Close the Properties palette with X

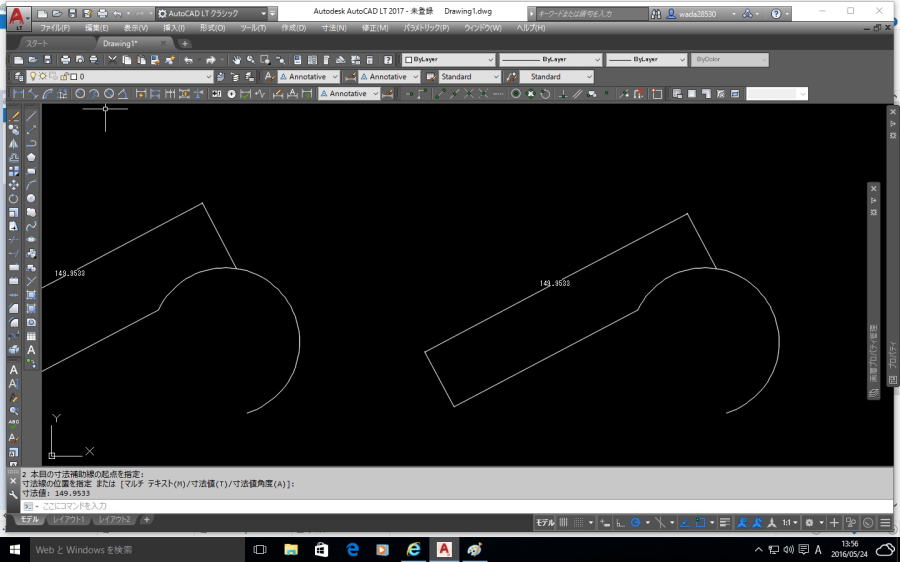[x=893, y=111]
